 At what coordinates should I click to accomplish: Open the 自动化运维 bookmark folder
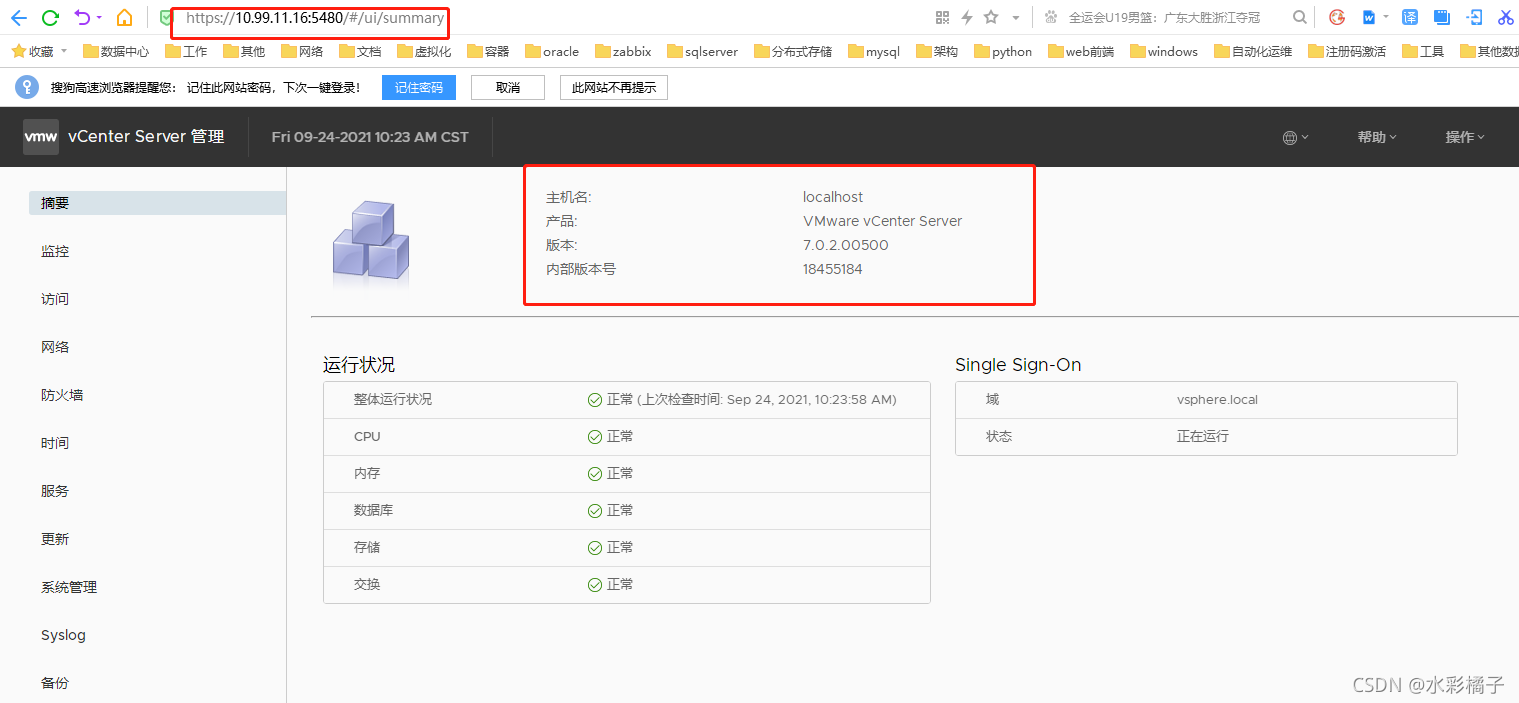click(x=1253, y=51)
